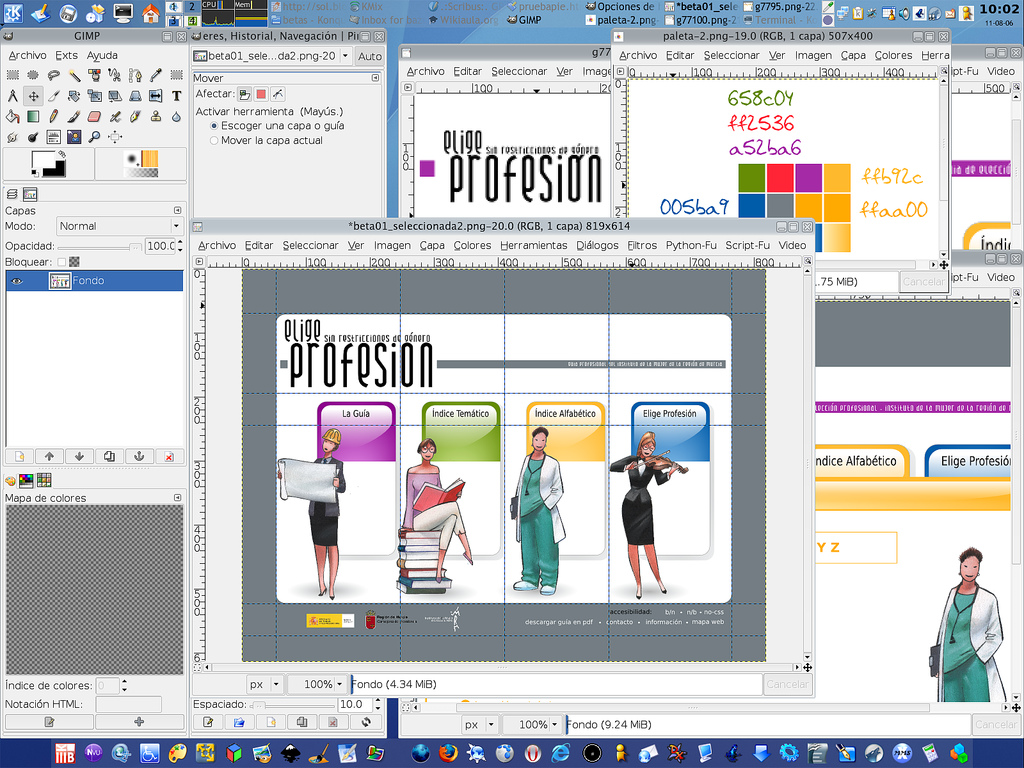Image resolution: width=1024 pixels, height=768 pixels.
Task: Raise the layer with the up arrow button
Action: coord(50,456)
